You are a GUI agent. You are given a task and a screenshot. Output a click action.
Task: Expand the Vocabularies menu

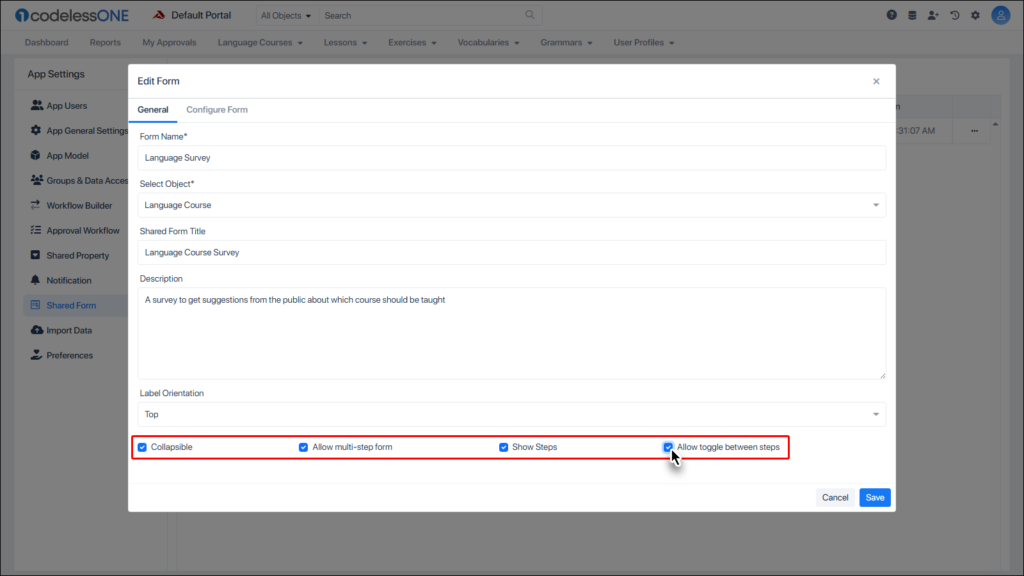tap(488, 42)
